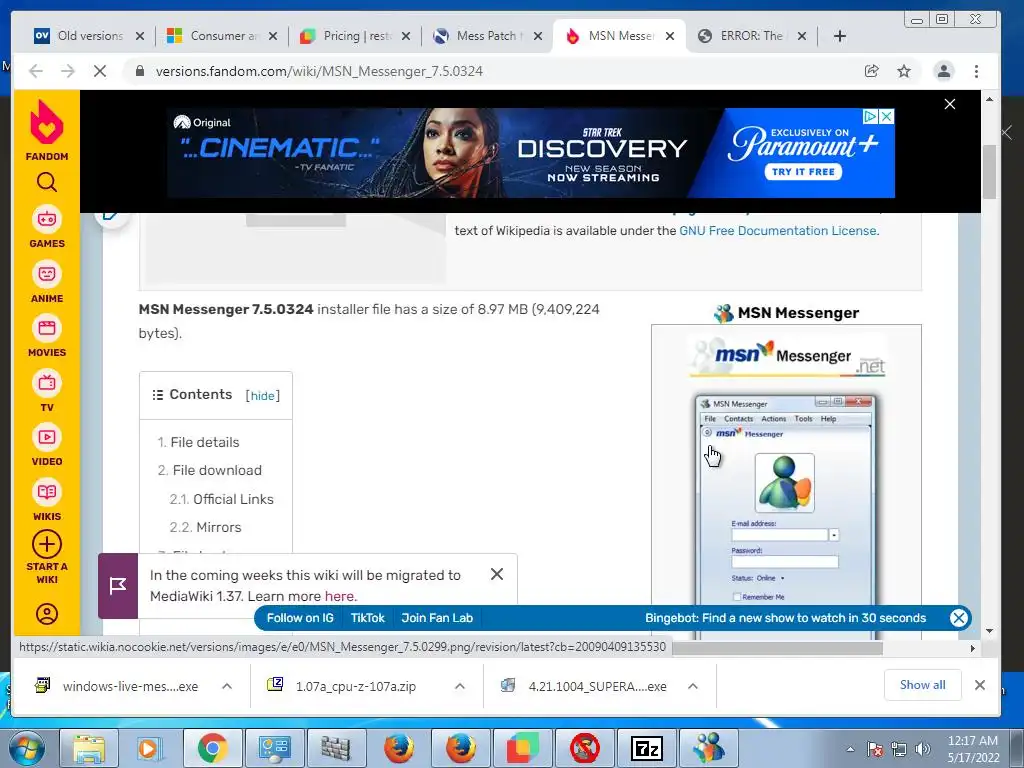Viewport: 1024px width, 768px height.
Task: Click the TikTok link
Action: (368, 618)
